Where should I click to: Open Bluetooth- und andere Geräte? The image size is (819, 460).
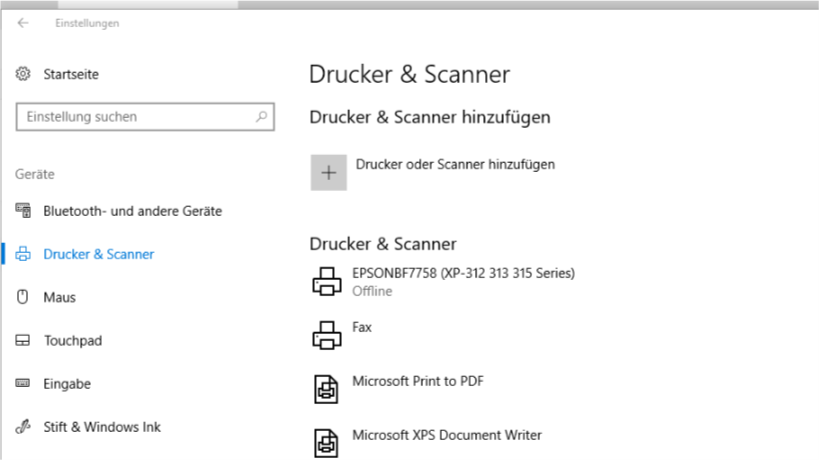point(133,211)
